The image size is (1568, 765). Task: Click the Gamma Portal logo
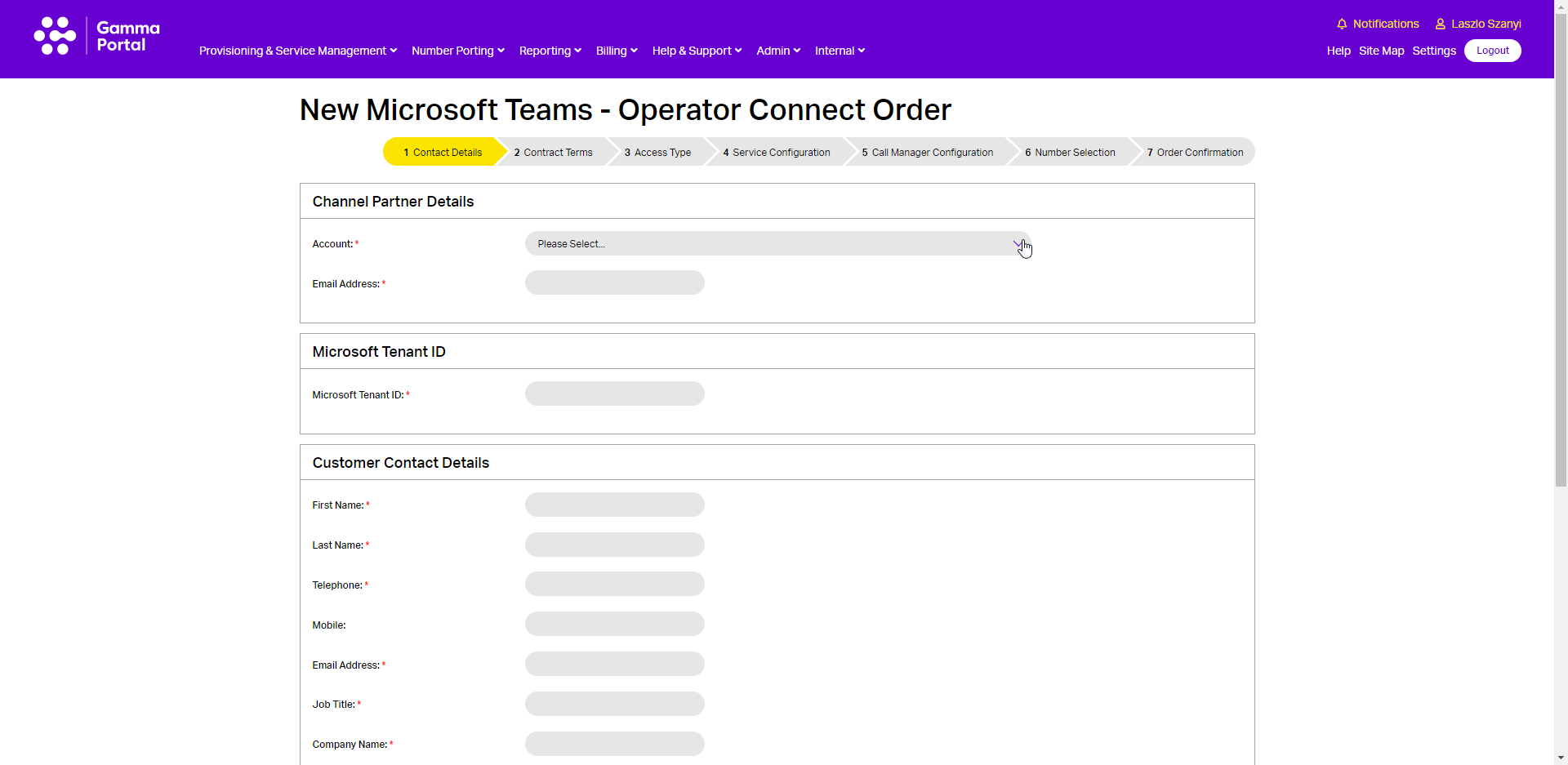96,36
